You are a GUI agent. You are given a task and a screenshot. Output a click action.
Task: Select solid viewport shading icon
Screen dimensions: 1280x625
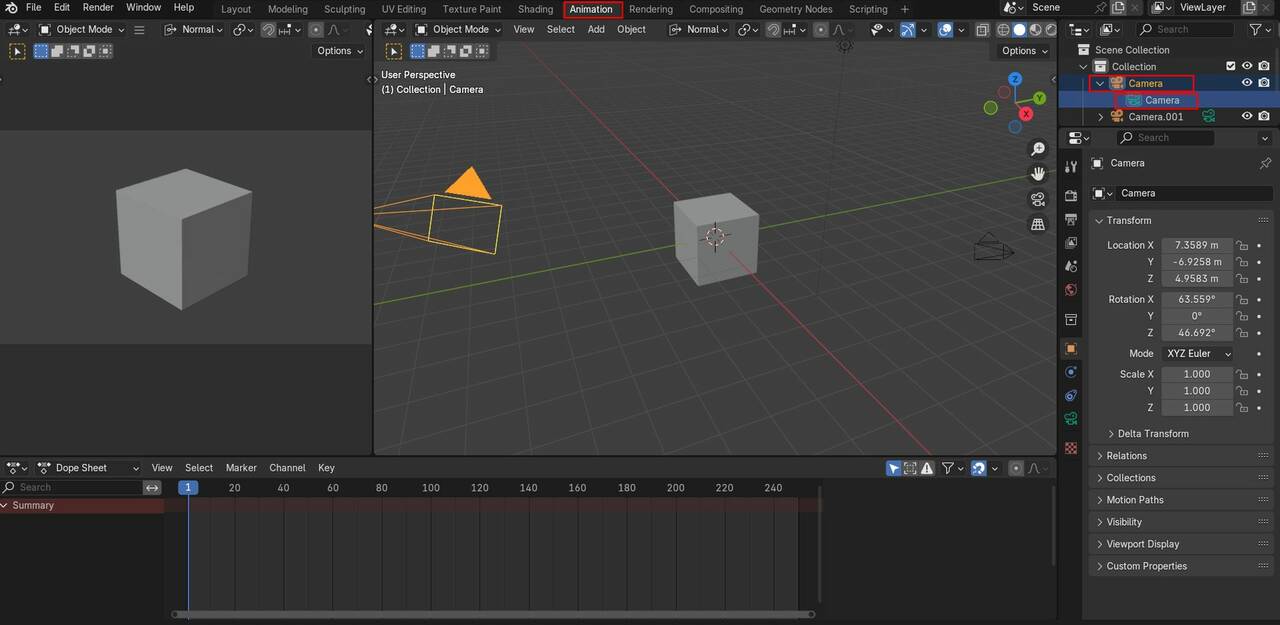pyautogui.click(x=1019, y=30)
